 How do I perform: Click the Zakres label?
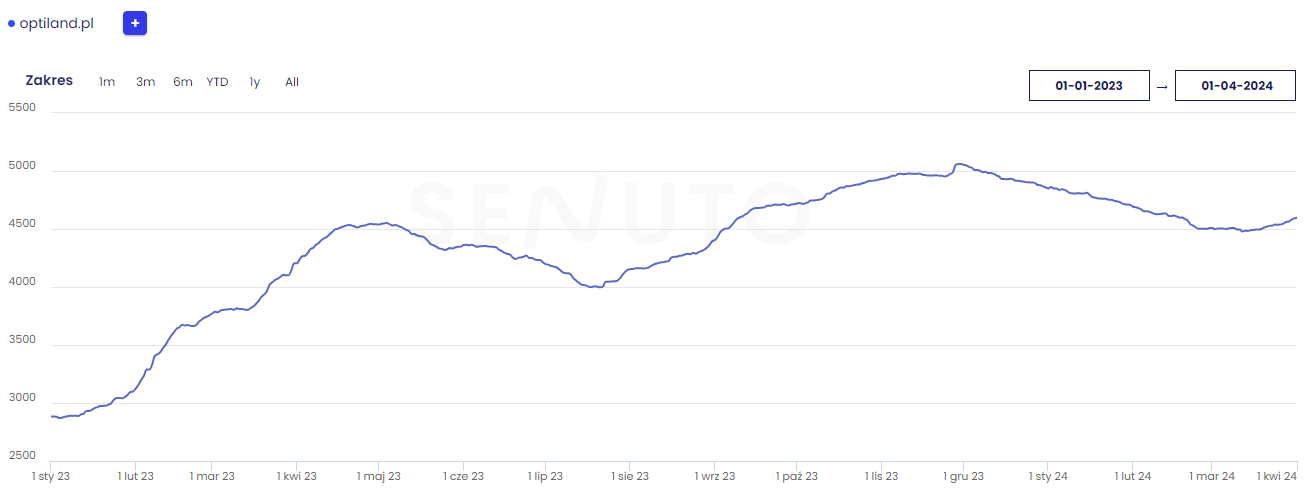point(49,80)
